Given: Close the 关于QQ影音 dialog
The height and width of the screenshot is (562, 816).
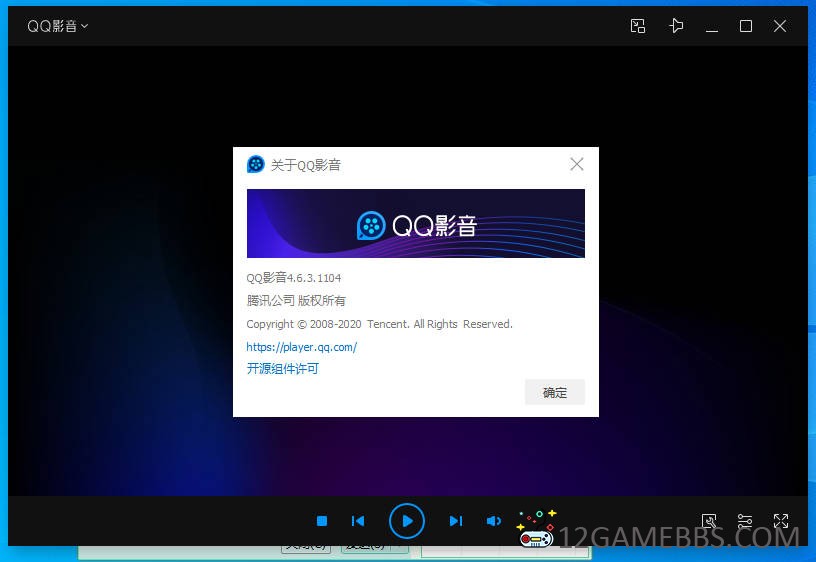Looking at the screenshot, I should pyautogui.click(x=577, y=164).
